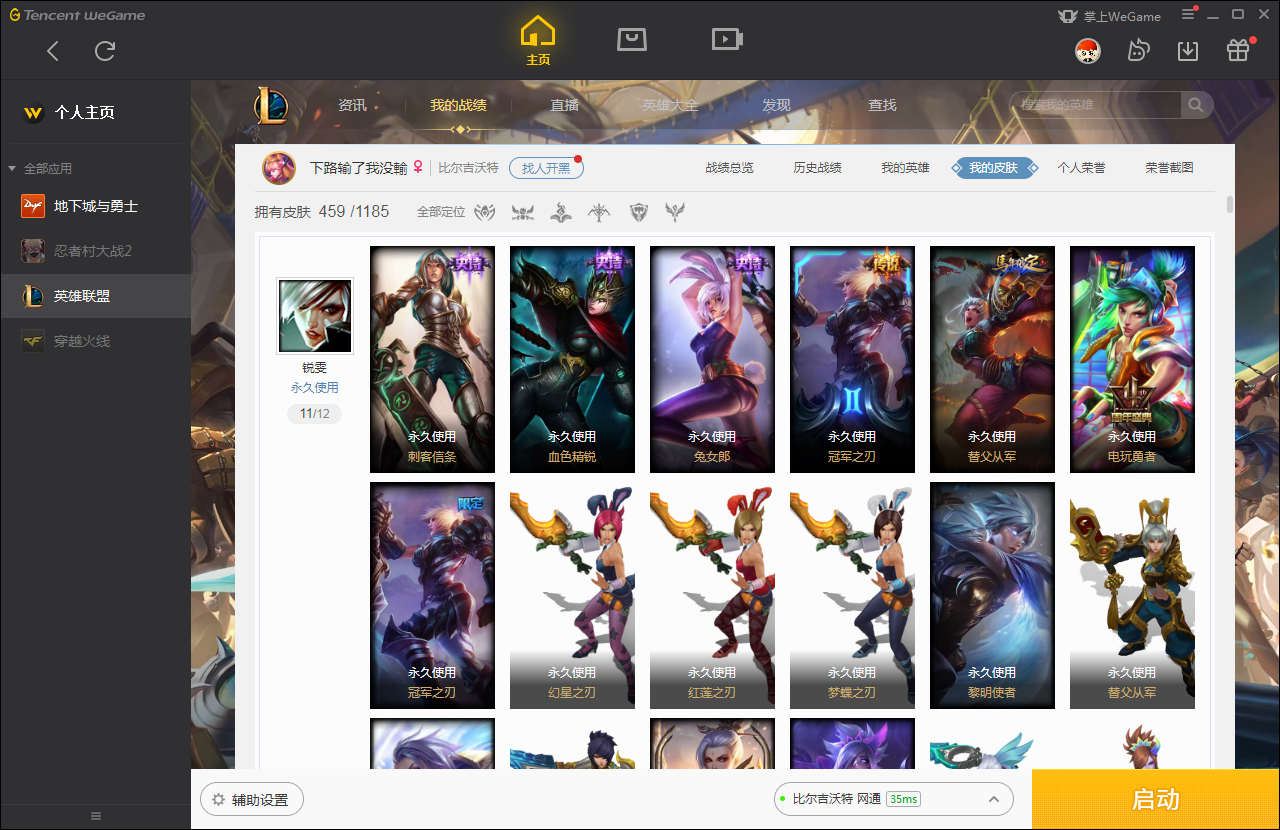This screenshot has width=1280, height=830.
Task: Click the 锐雯 champion portrait
Action: click(x=315, y=316)
